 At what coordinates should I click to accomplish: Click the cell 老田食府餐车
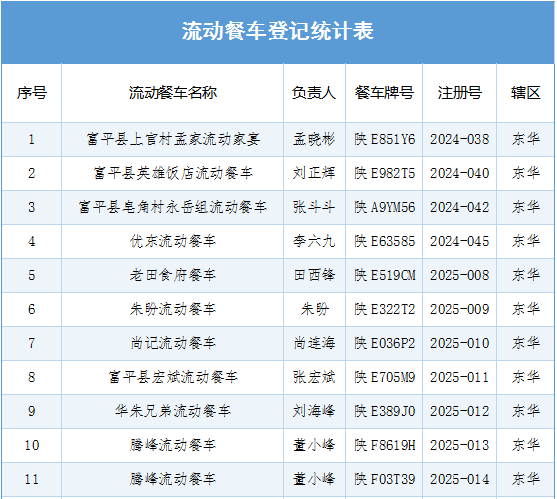[173, 275]
